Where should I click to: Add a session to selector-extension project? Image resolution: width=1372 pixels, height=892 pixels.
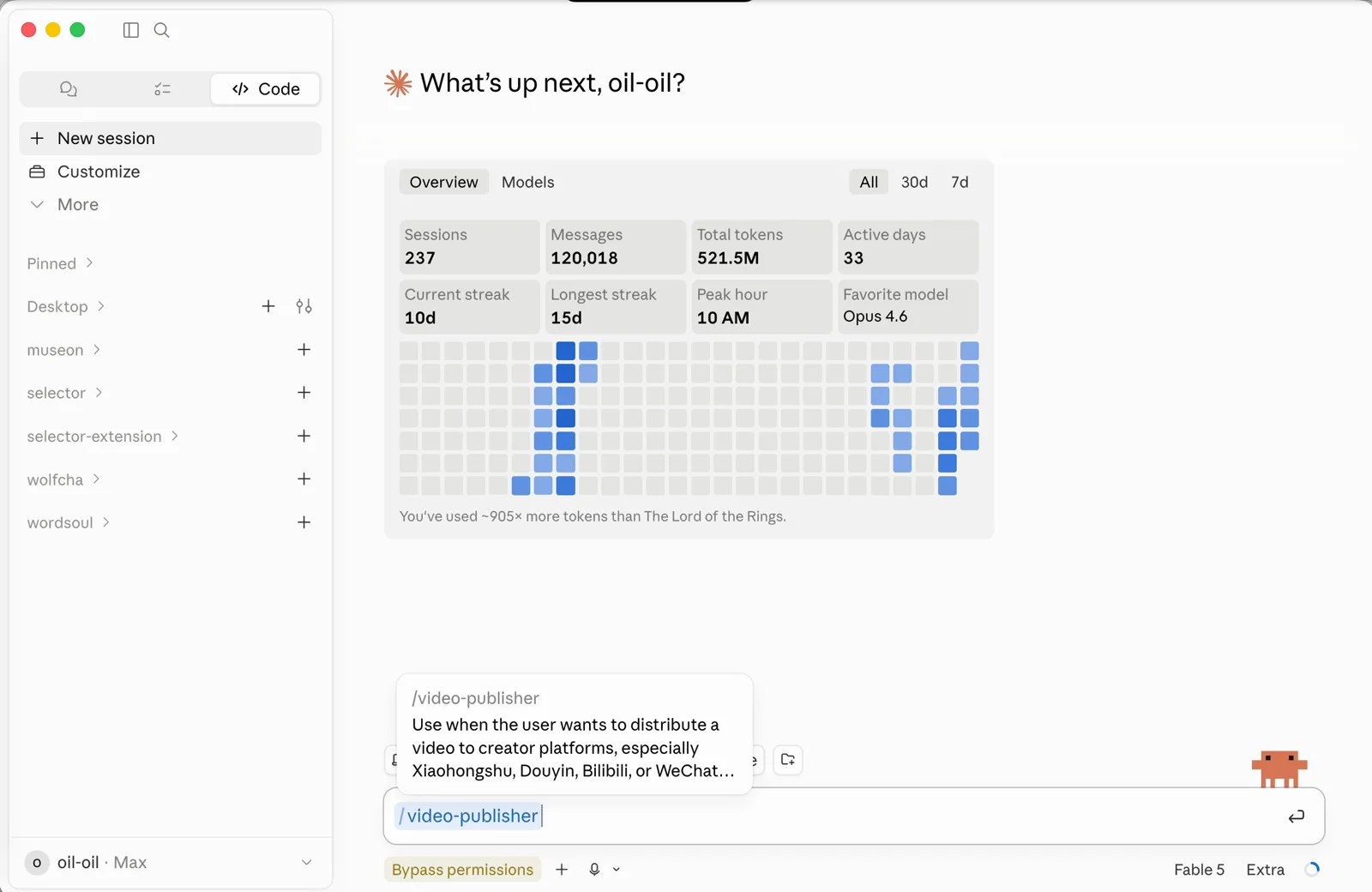[x=304, y=437]
